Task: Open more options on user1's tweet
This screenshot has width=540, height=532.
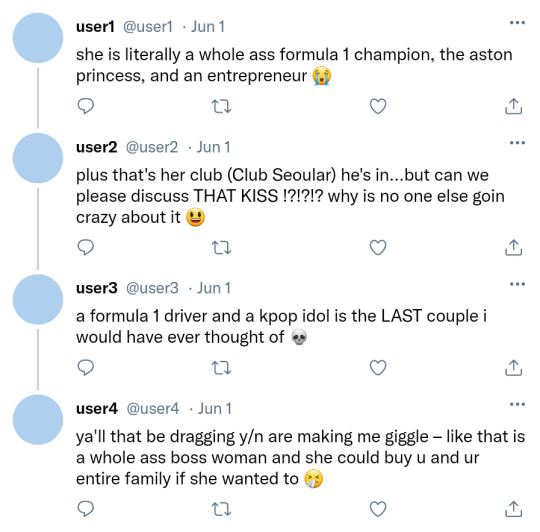Action: click(x=517, y=23)
